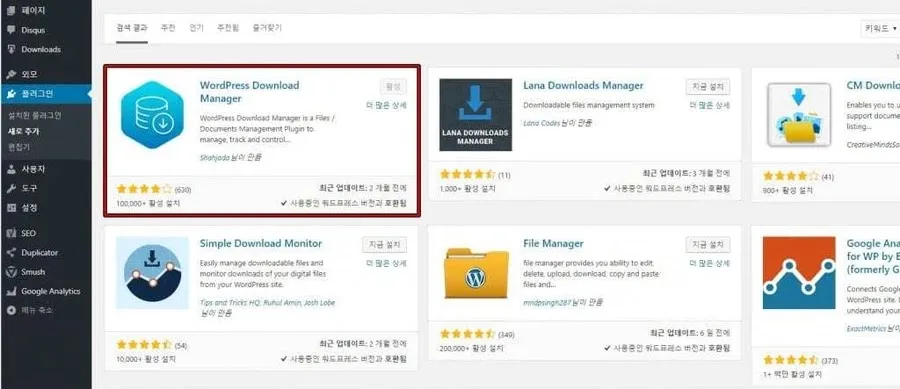Viewport: 900px width, 389px height.
Task: Open 더 많은 상세 for Simple Download Monitor
Action: pos(387,263)
